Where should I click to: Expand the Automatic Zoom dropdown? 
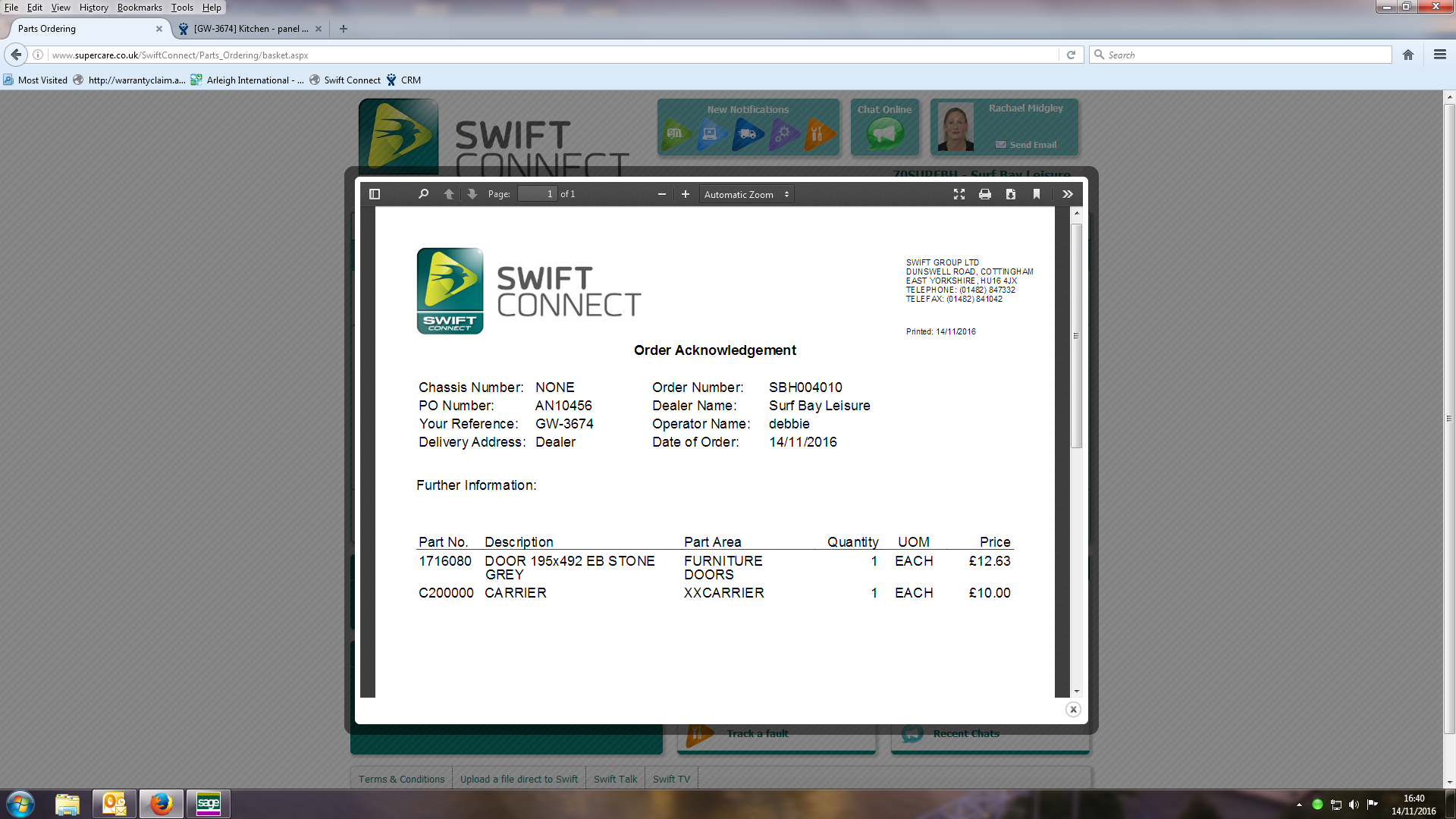[746, 194]
